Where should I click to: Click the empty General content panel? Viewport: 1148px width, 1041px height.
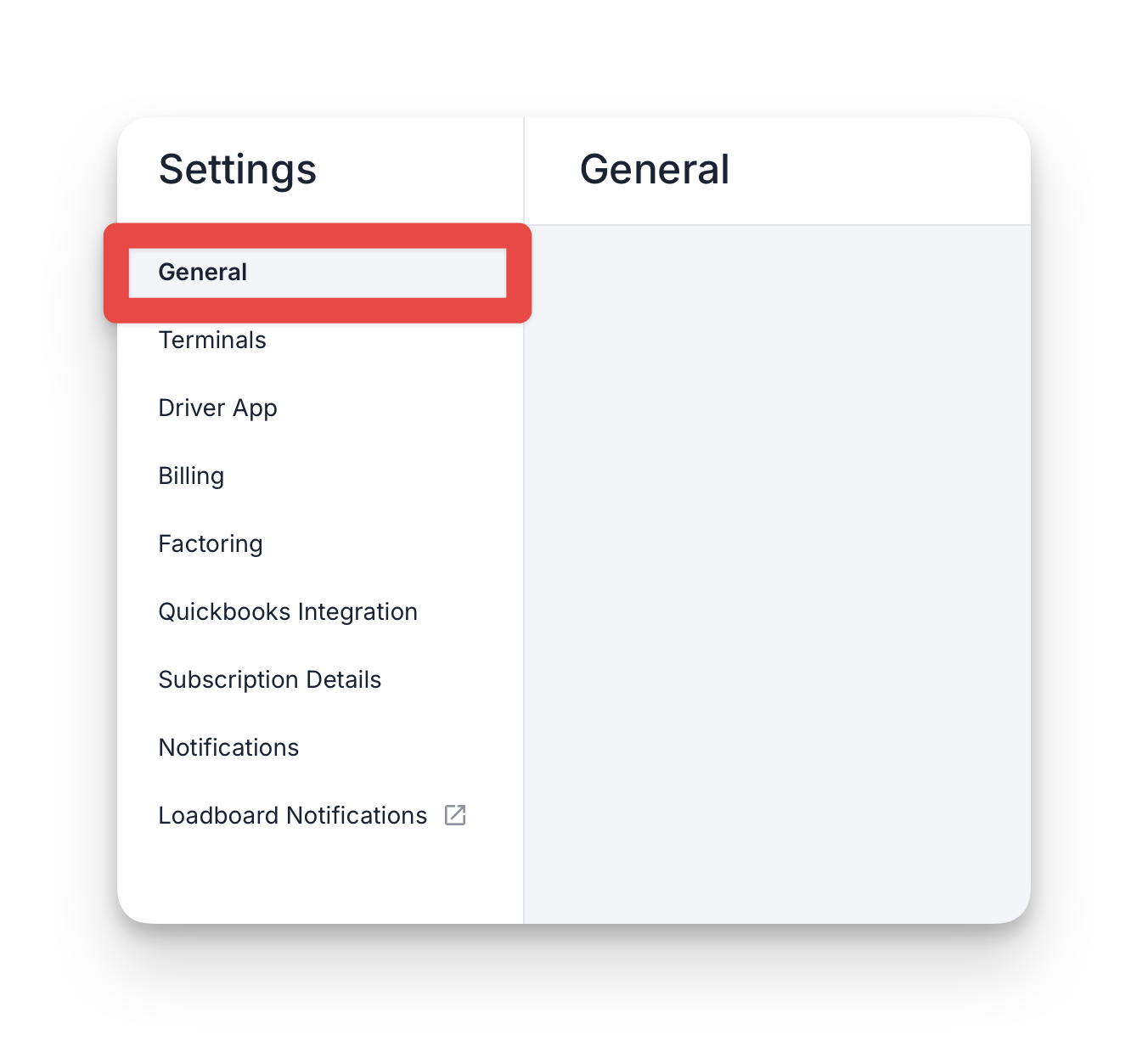pyautogui.click(x=778, y=574)
